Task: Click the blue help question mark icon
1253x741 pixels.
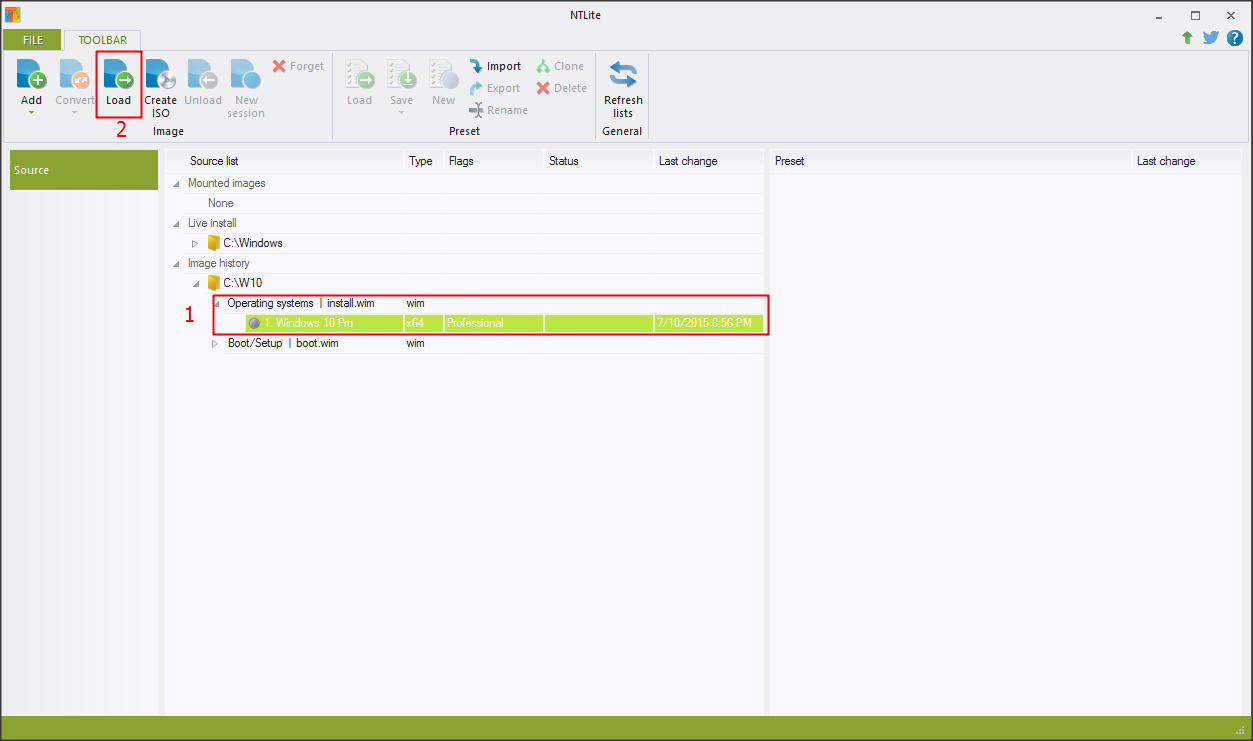Action: coord(1234,38)
